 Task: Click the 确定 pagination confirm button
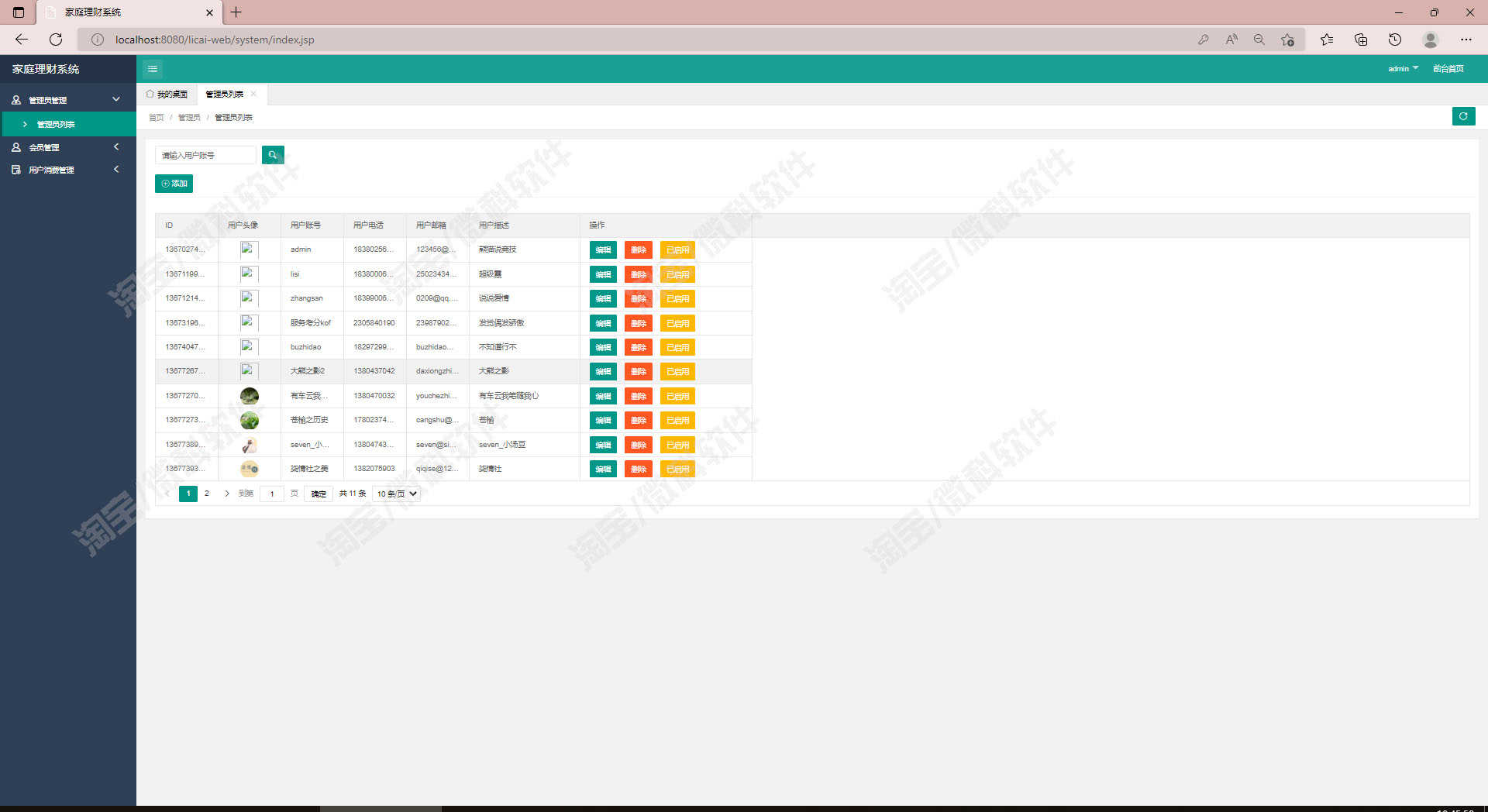pos(319,494)
